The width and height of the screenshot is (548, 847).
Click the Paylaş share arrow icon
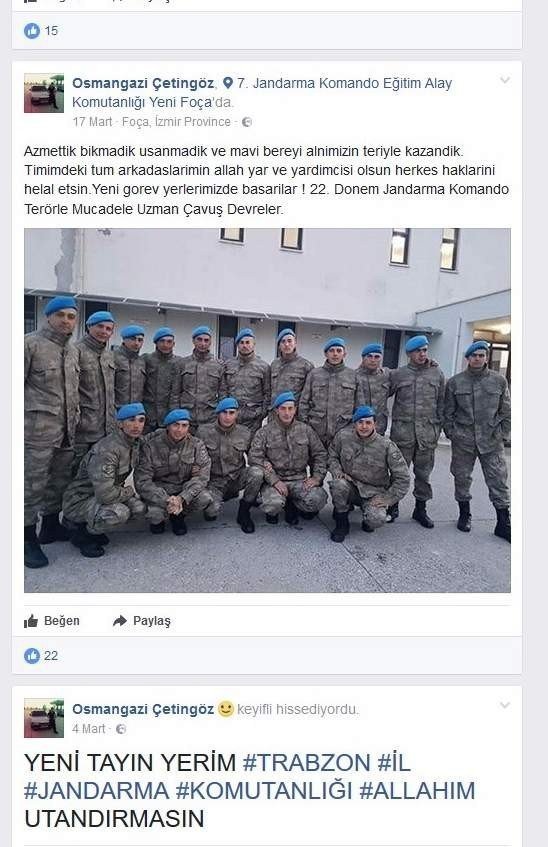coord(119,621)
